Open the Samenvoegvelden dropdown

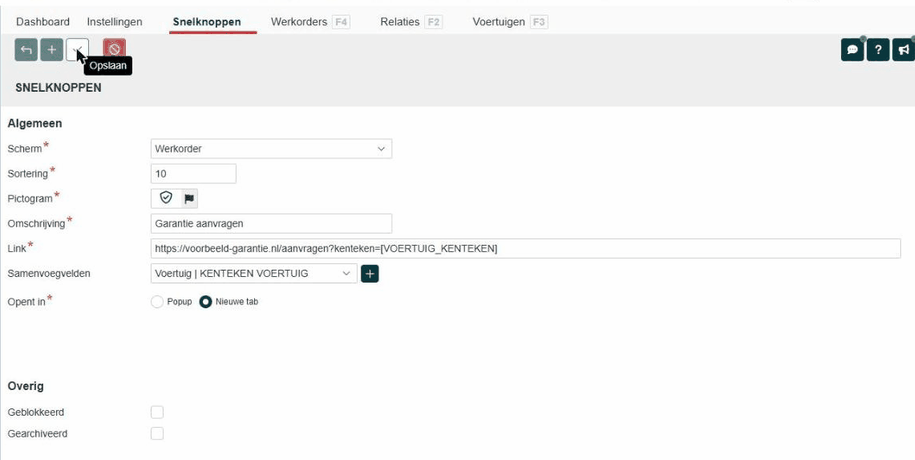click(x=254, y=273)
